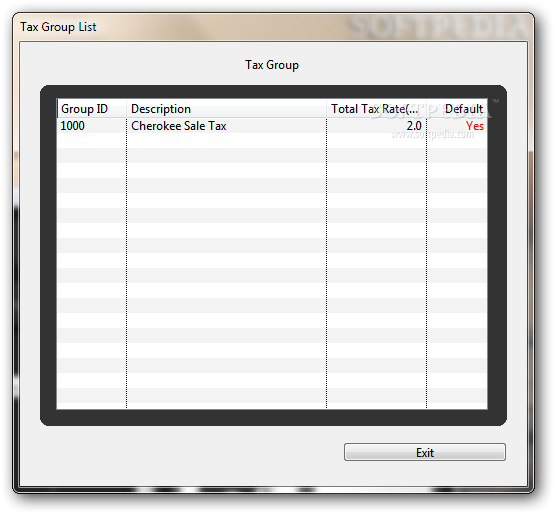Screen dimensions: 555x514
Task: Sort by the Group ID column header
Action: 92,109
